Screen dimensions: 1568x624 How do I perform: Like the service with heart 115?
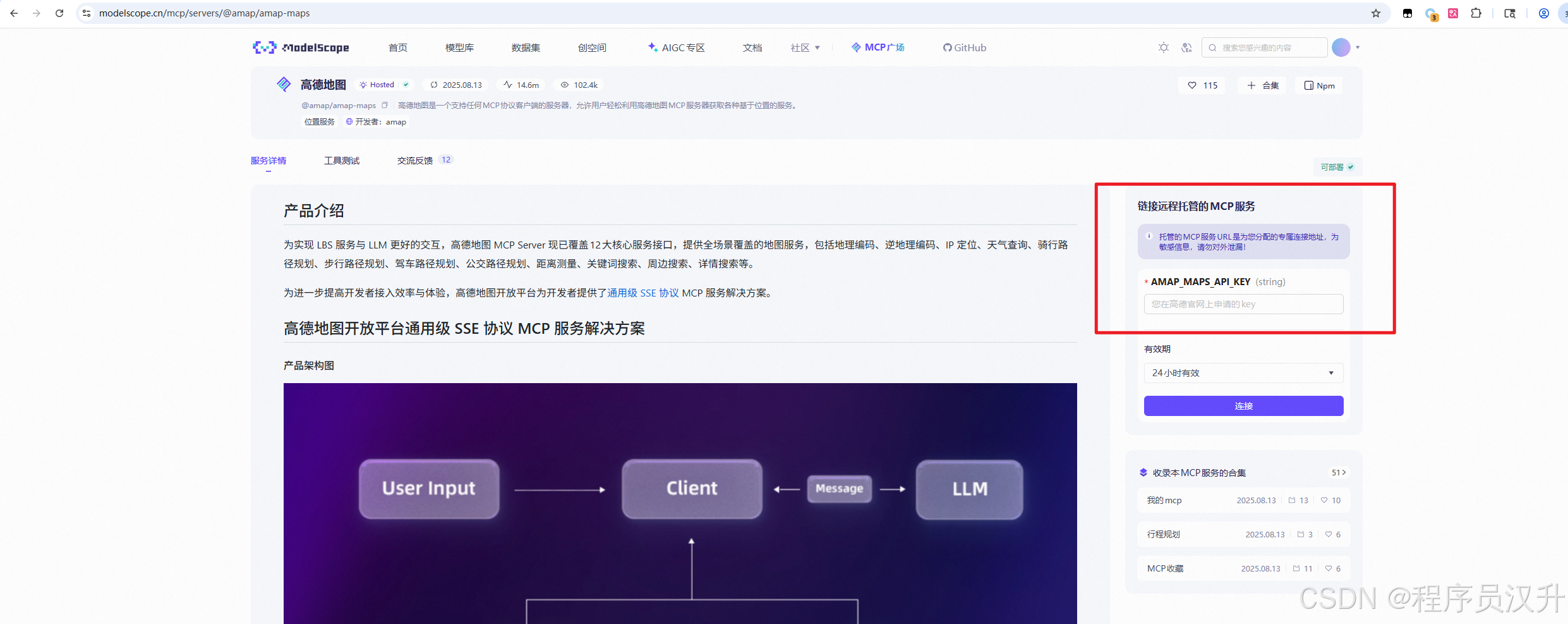pos(1202,85)
